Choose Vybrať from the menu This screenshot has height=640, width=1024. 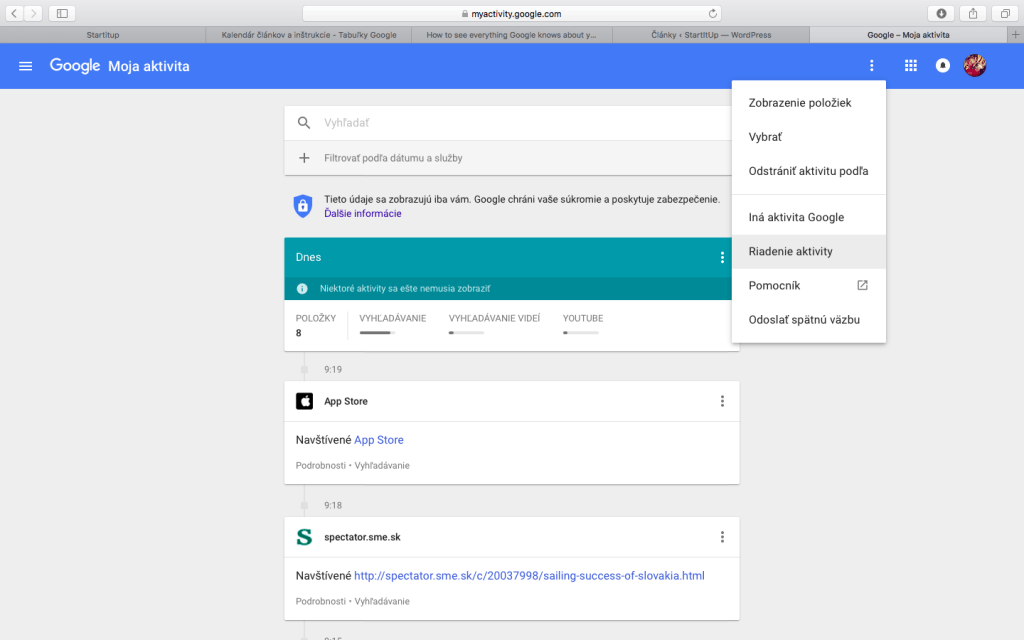tap(808, 137)
